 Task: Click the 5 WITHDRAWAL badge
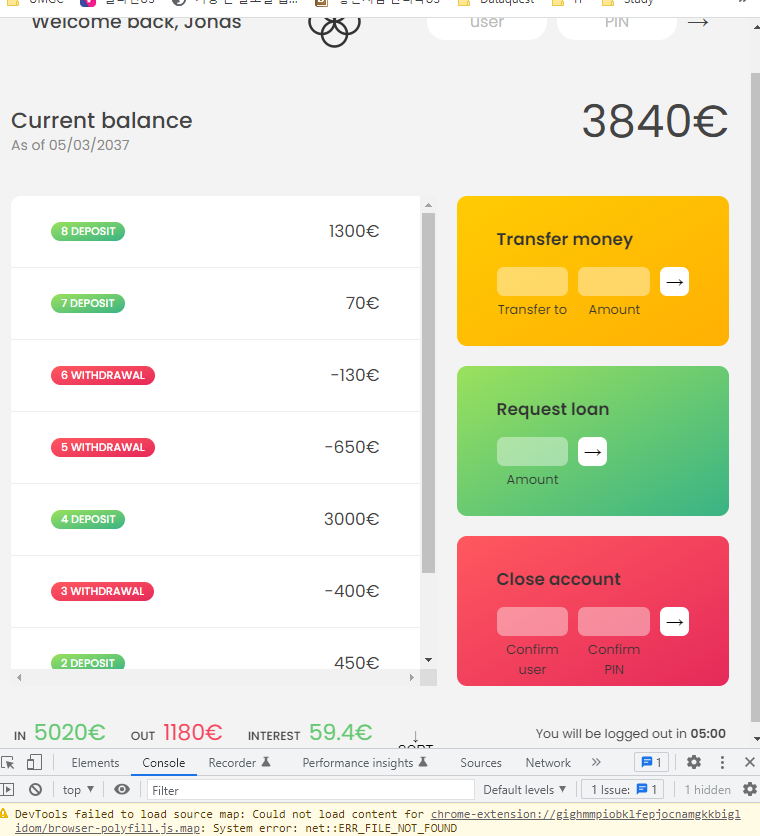(103, 447)
